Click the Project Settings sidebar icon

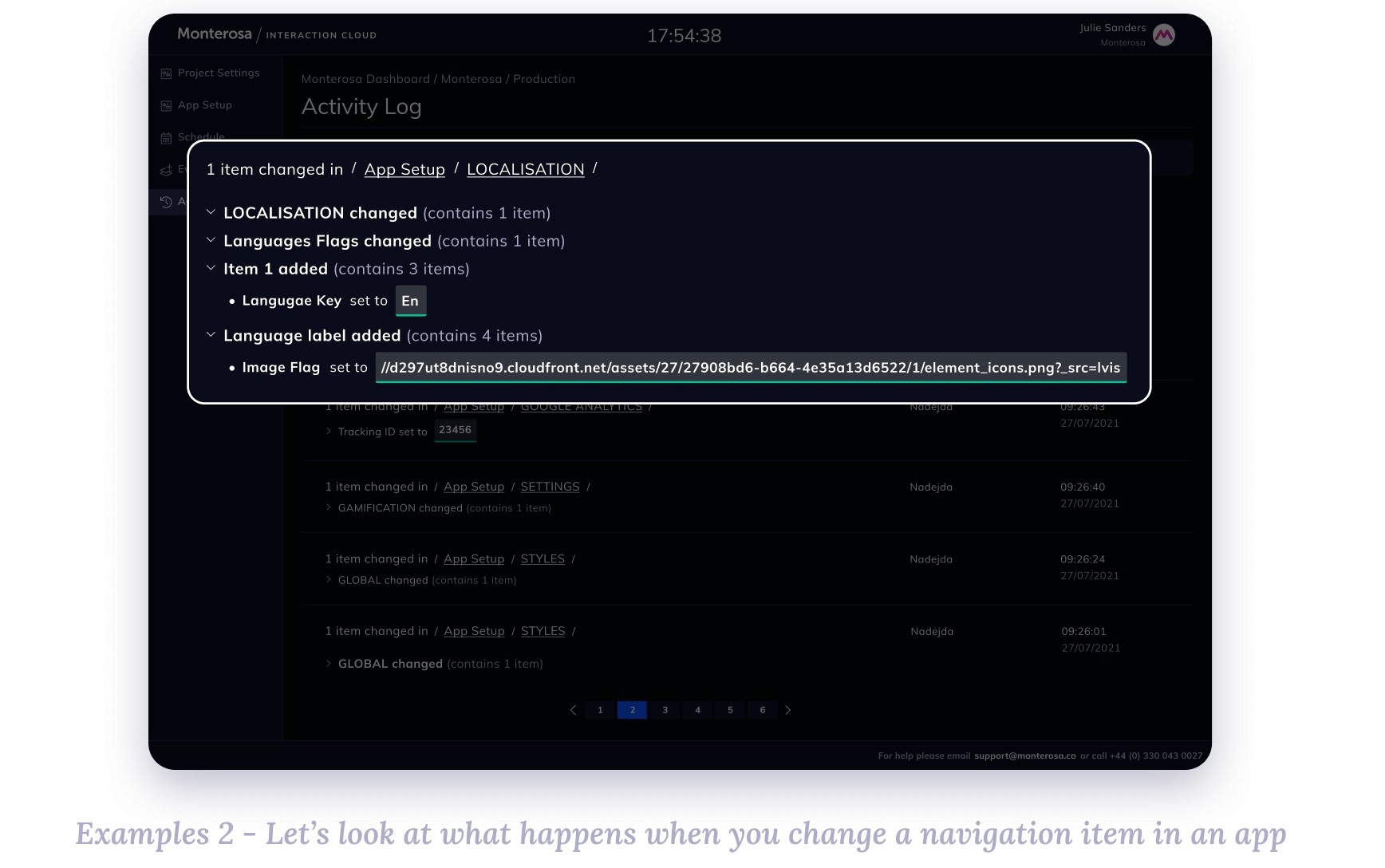point(166,73)
